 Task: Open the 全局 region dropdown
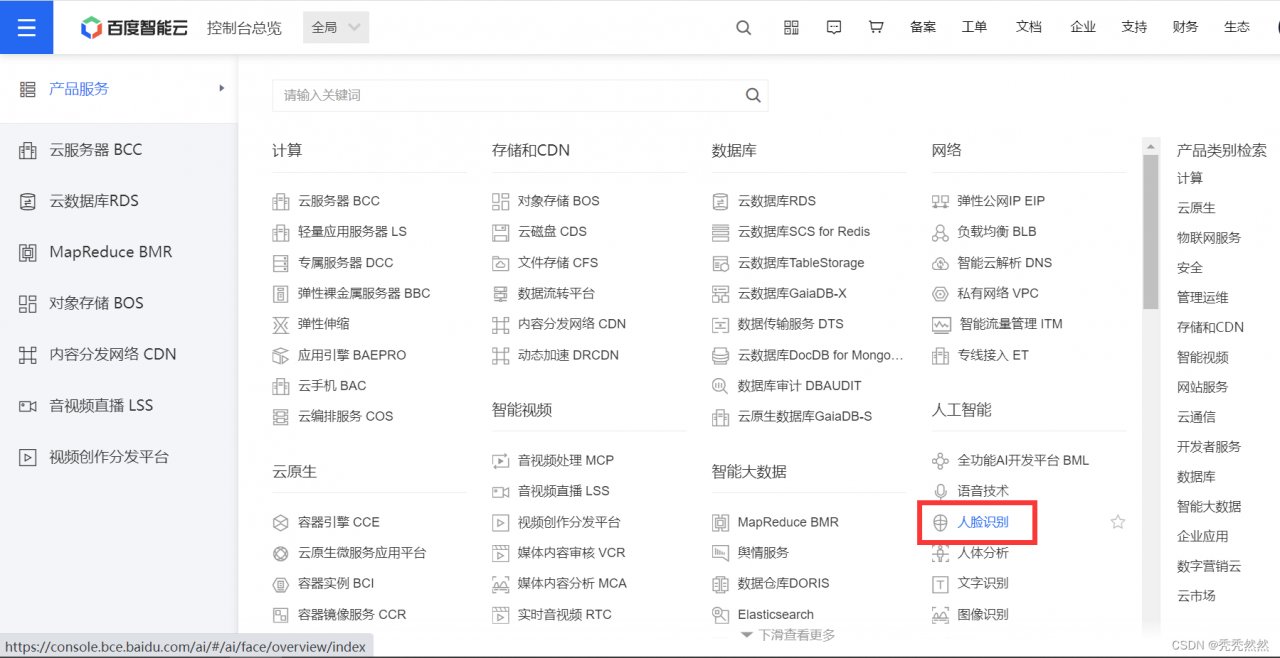[x=335, y=27]
